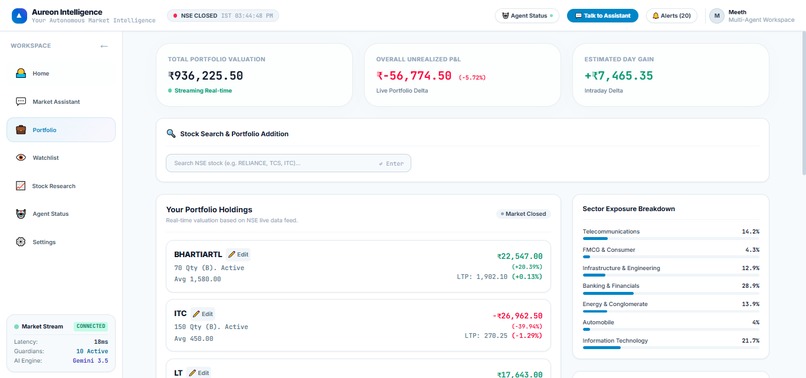This screenshot has height=378, width=806.
Task: Open Market Assistant section
Action: pos(61,101)
